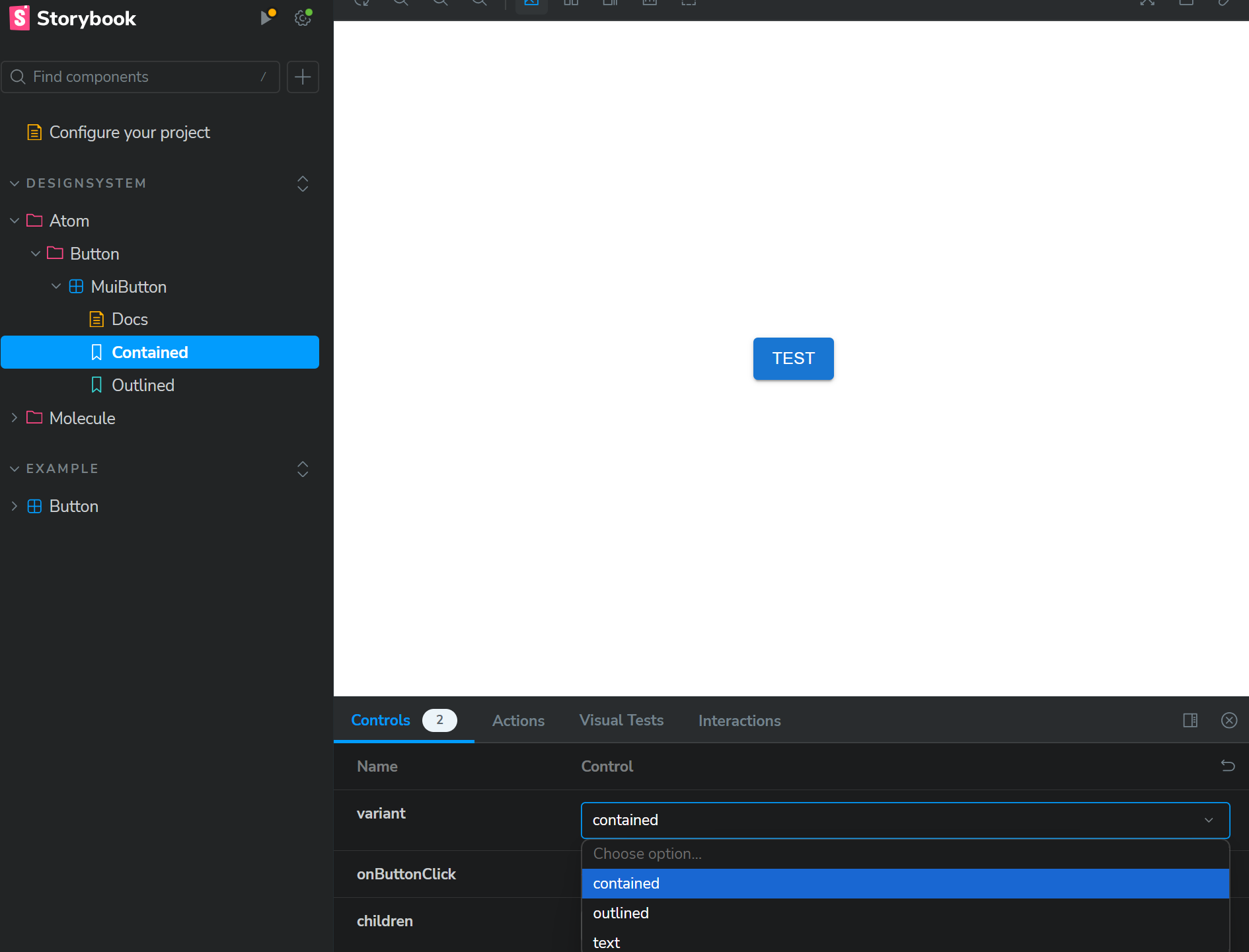The height and width of the screenshot is (952, 1249).
Task: Collapse the EXAMPLE section header
Action: click(62, 468)
